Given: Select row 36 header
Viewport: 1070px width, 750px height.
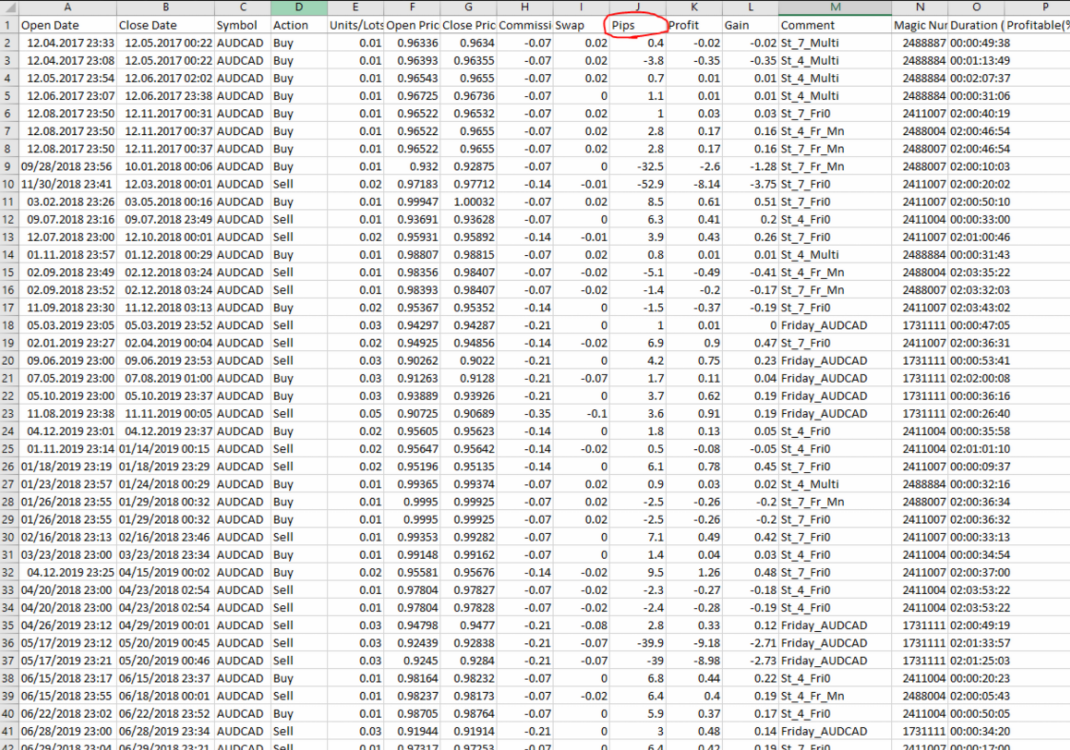Looking at the screenshot, I should [x=9, y=643].
